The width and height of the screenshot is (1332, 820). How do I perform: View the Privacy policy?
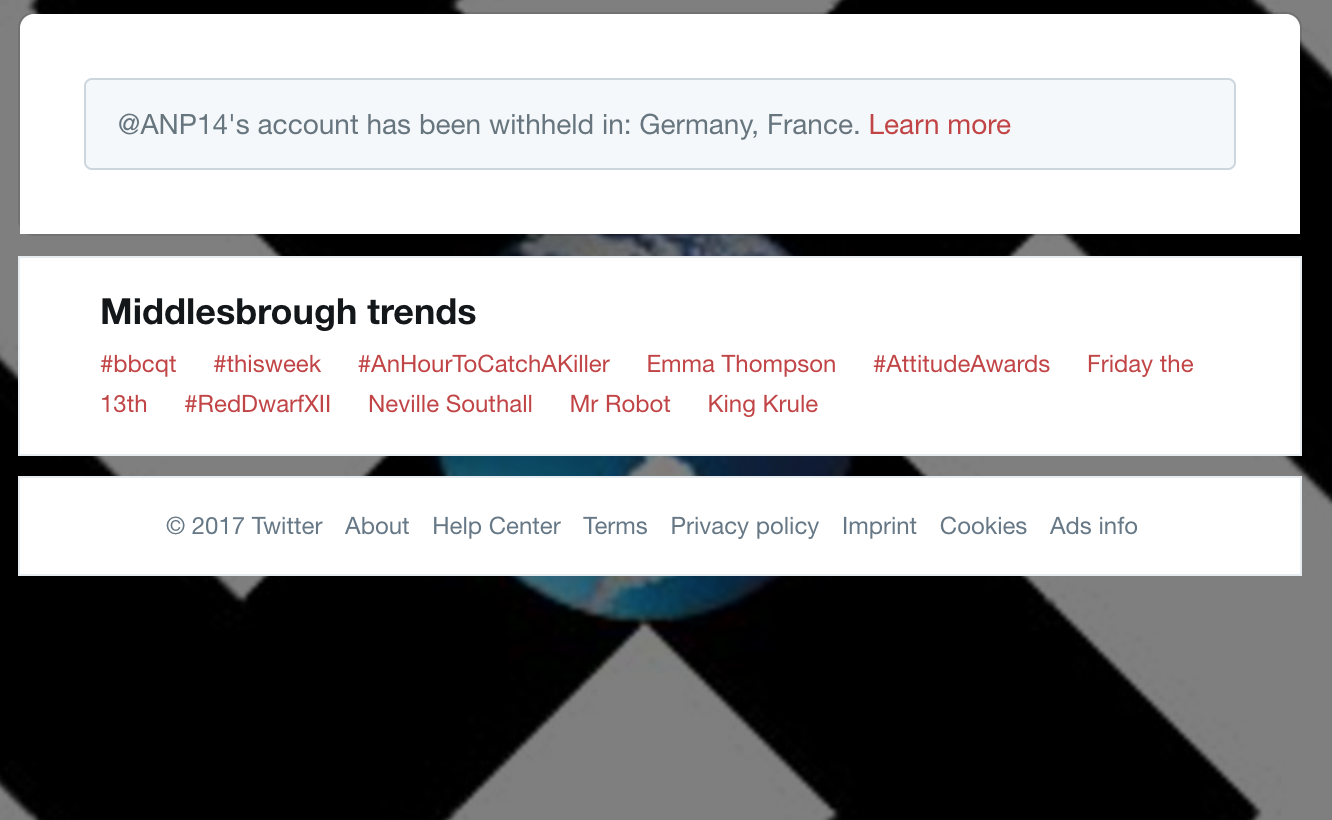tap(744, 526)
